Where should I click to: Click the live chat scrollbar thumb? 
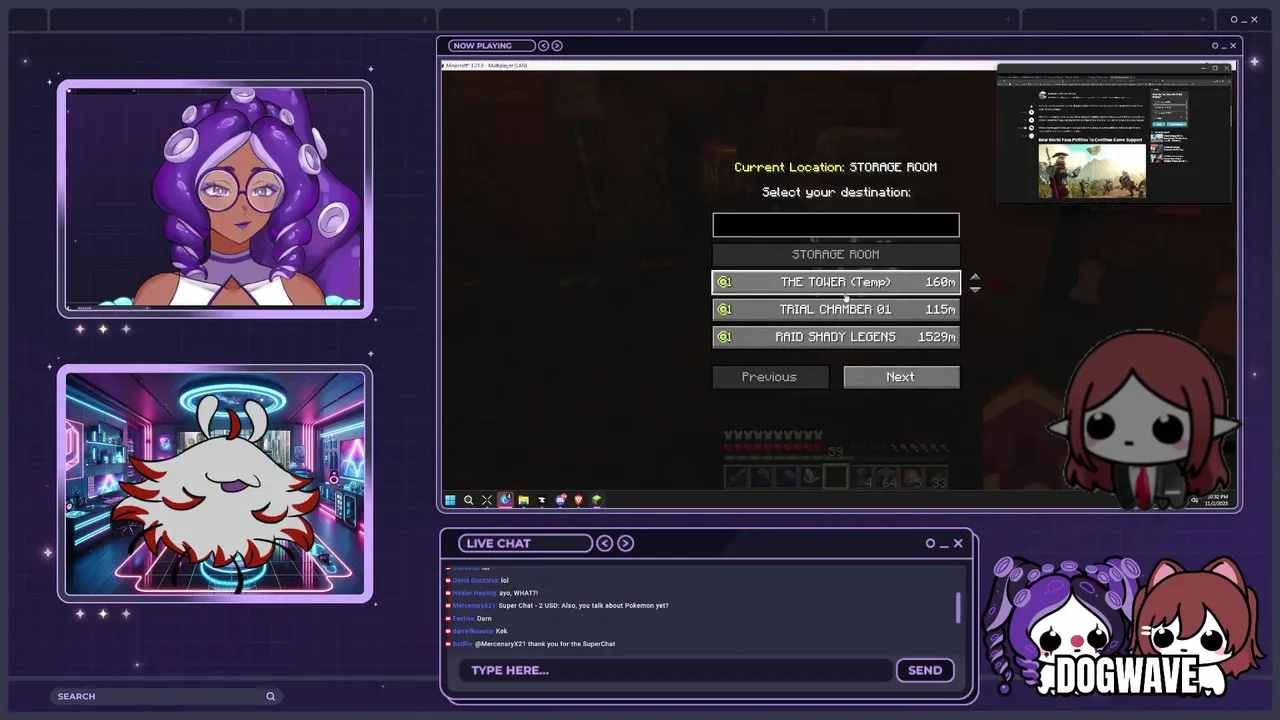coord(958,607)
